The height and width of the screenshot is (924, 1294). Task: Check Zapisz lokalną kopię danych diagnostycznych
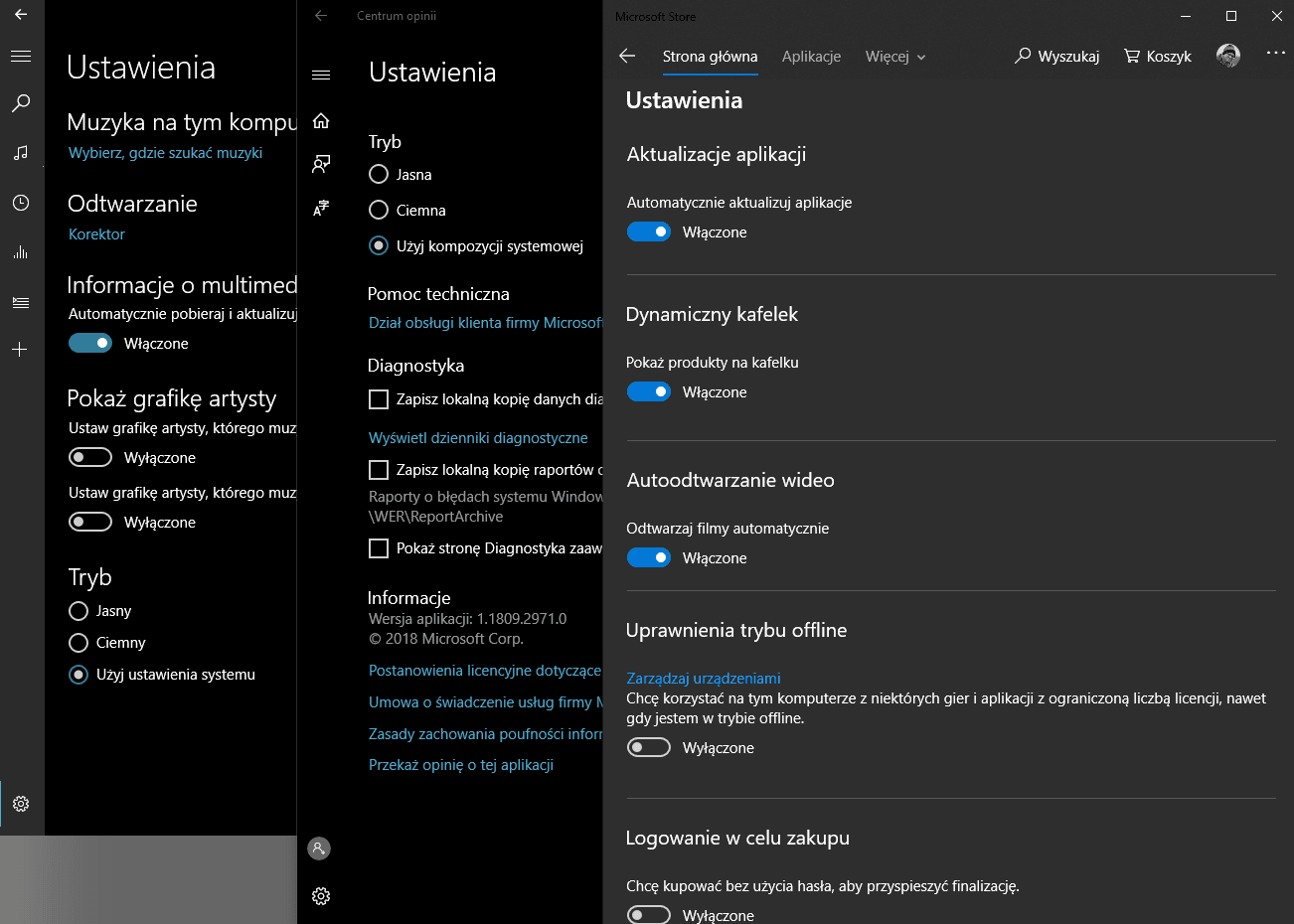point(379,399)
